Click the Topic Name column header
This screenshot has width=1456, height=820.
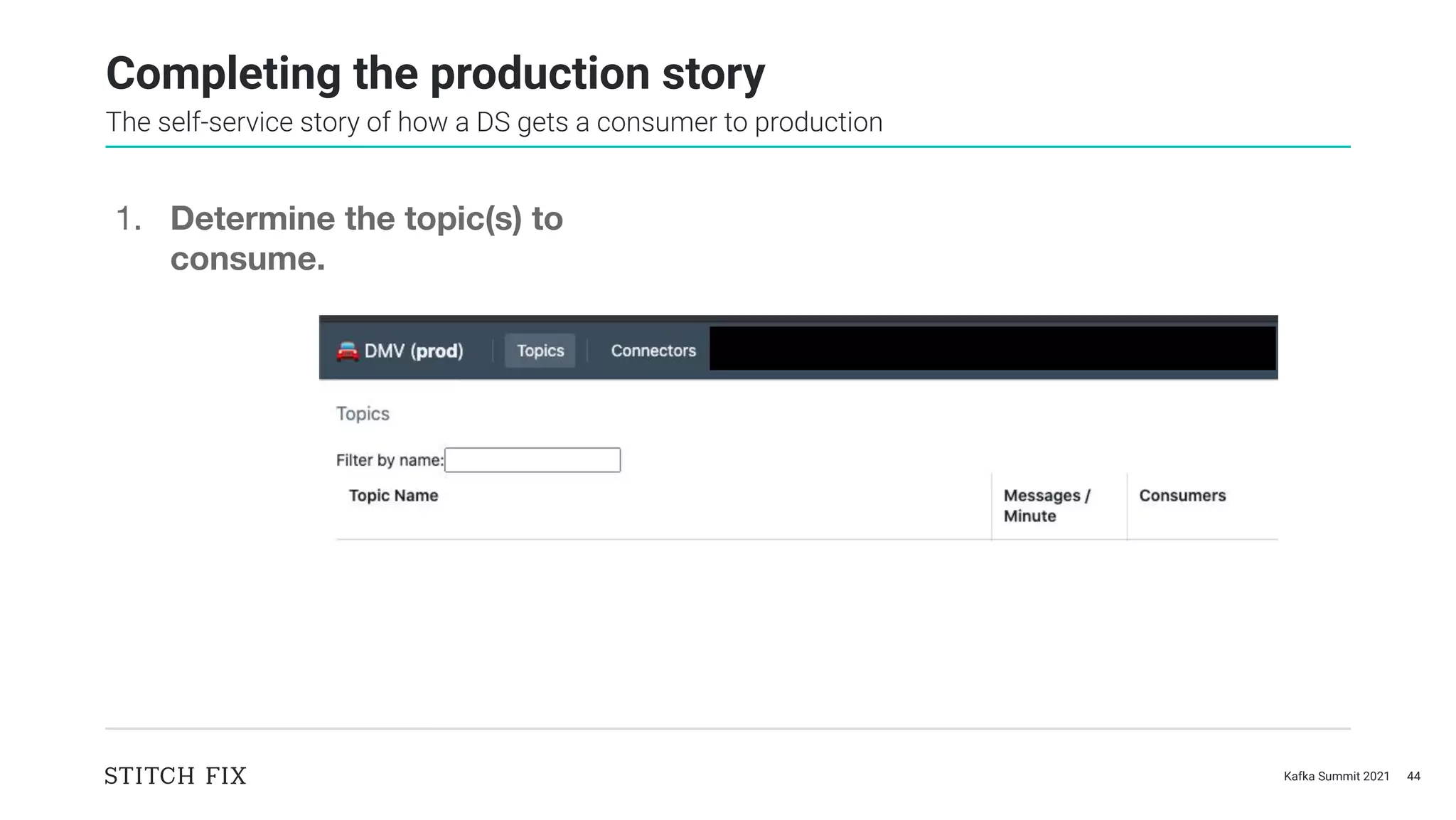[393, 496]
